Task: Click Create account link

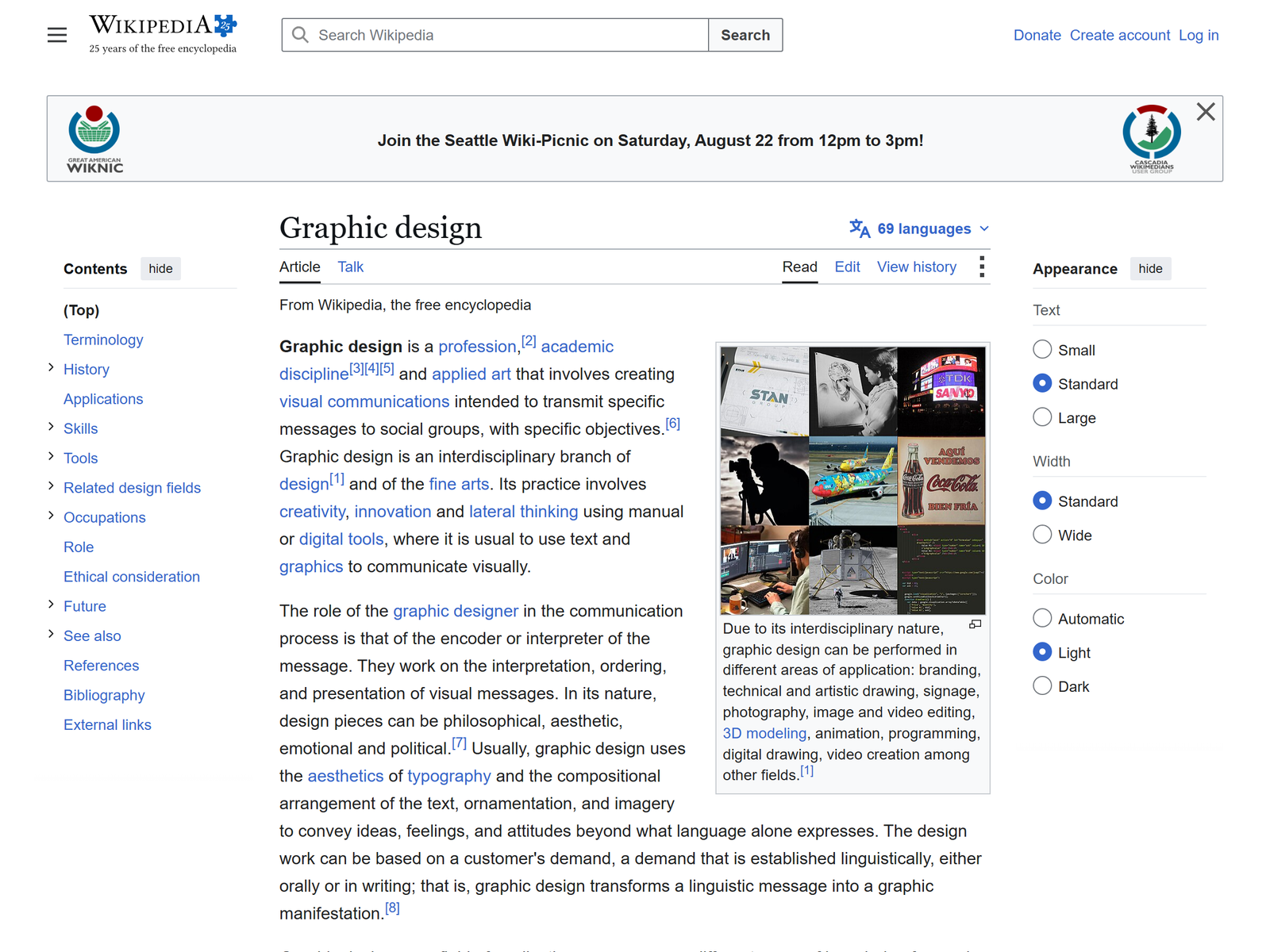Action: (1119, 35)
